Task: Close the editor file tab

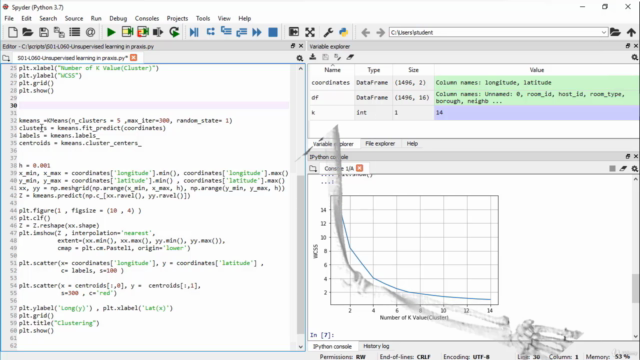Action: tap(133, 58)
